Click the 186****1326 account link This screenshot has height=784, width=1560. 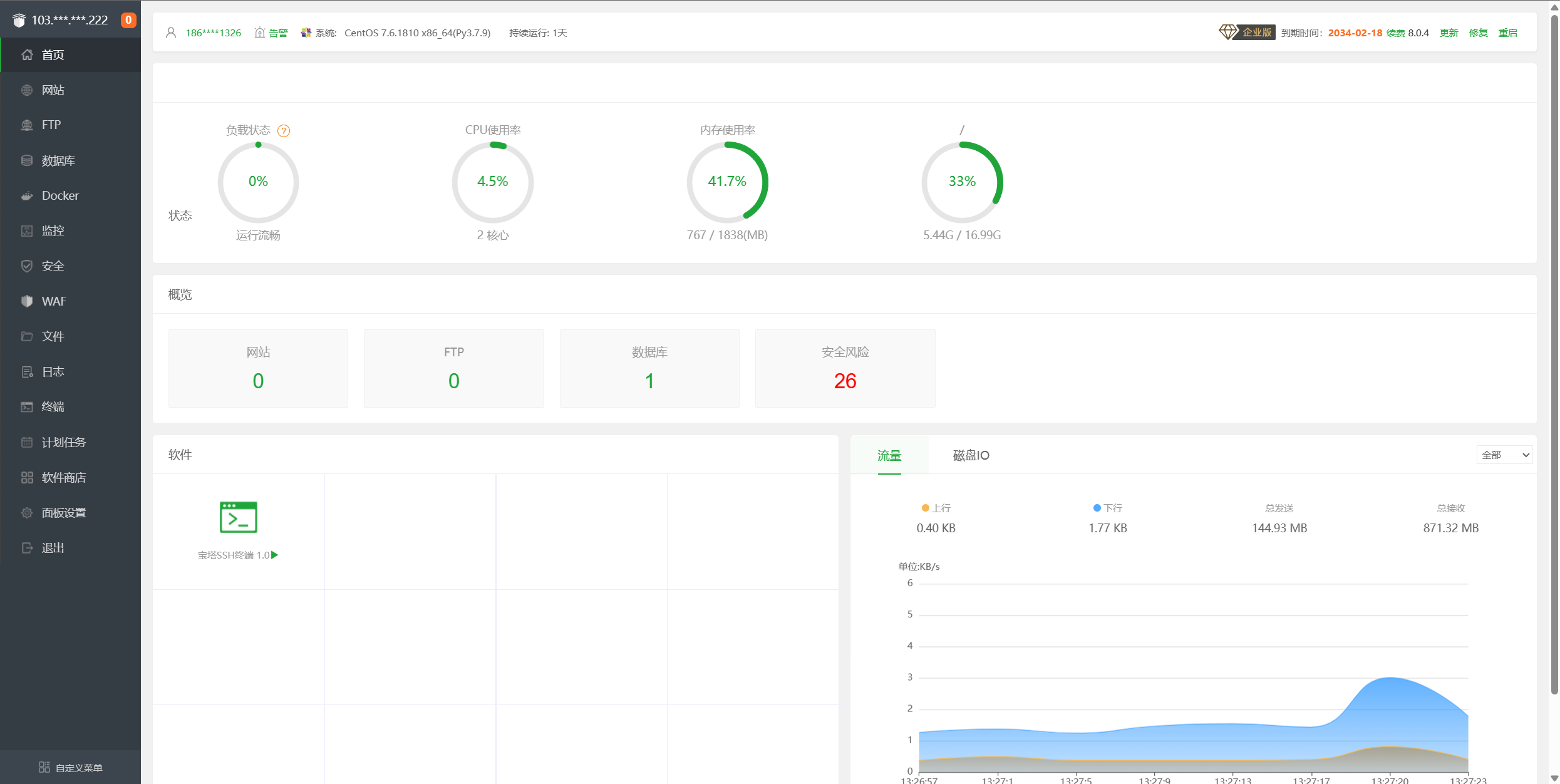point(213,33)
